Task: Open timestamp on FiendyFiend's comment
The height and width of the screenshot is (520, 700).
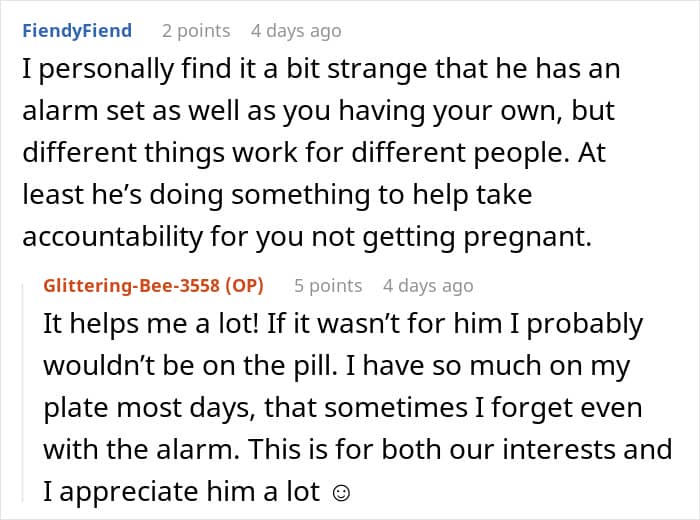Action: click(x=296, y=31)
